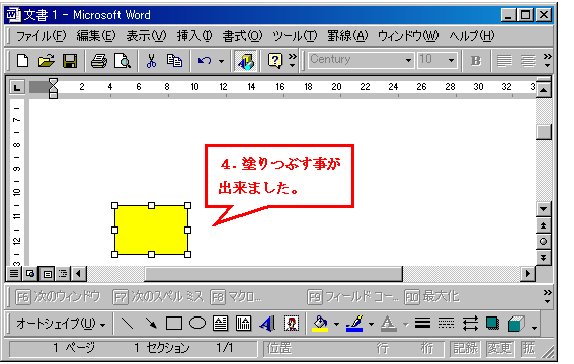The image size is (574, 364).
Task: Click the Print Preview magnifier icon
Action: 122,60
